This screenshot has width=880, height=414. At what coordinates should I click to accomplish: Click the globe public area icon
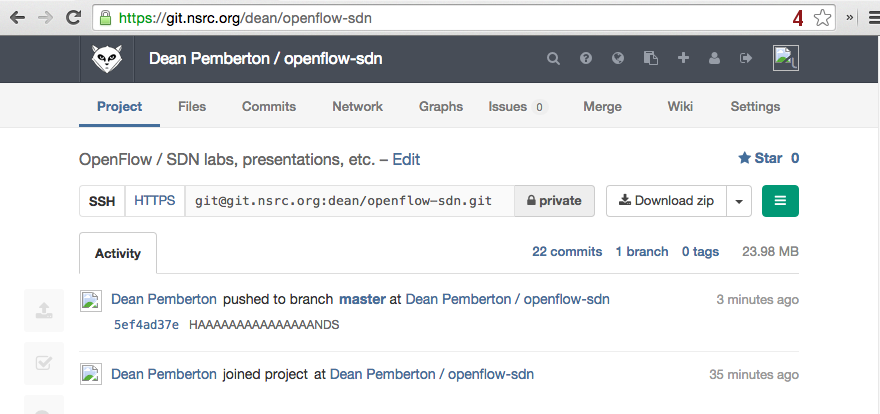[x=618, y=59]
